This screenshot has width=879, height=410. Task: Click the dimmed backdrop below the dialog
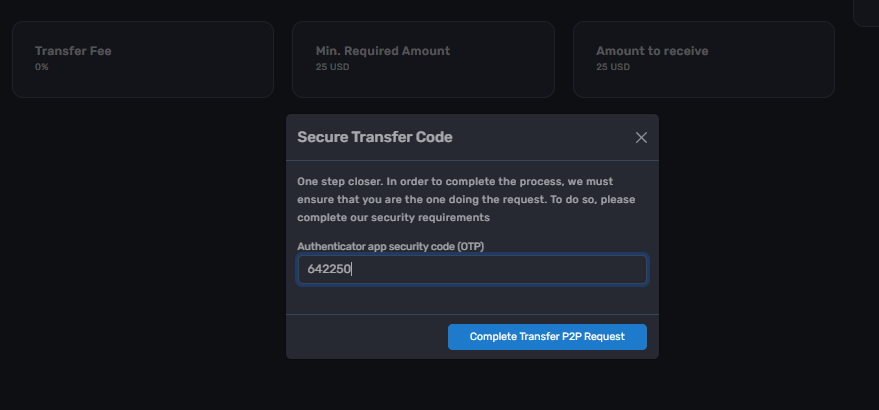(x=472, y=385)
